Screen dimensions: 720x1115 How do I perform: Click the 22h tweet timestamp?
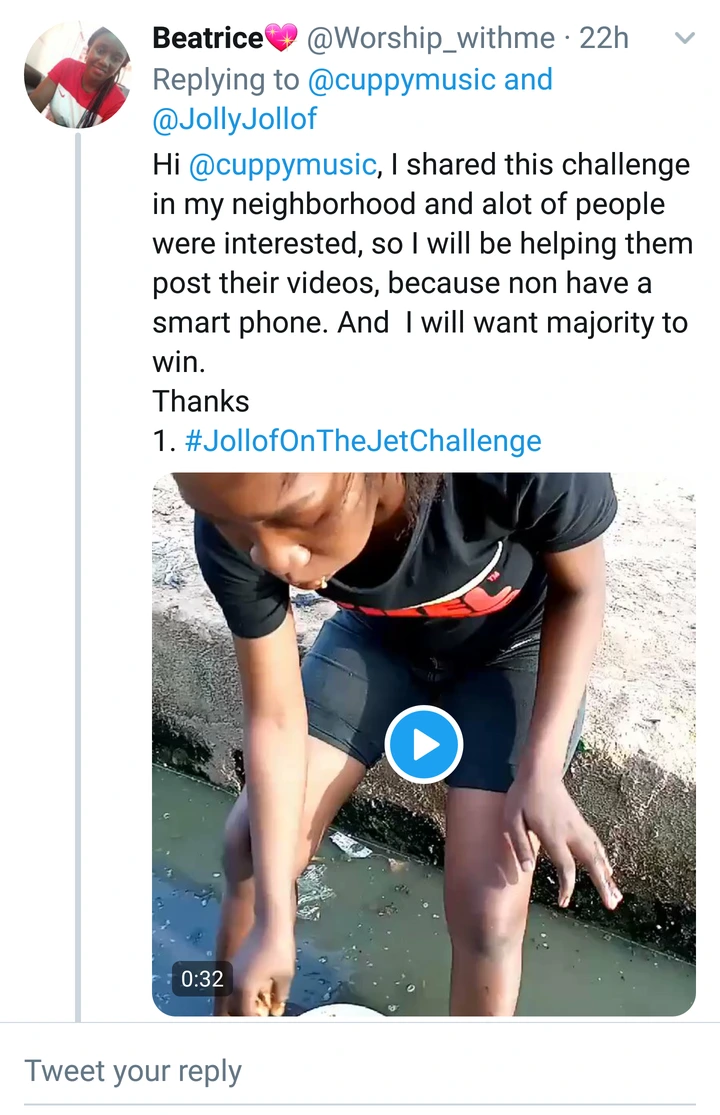coord(604,40)
